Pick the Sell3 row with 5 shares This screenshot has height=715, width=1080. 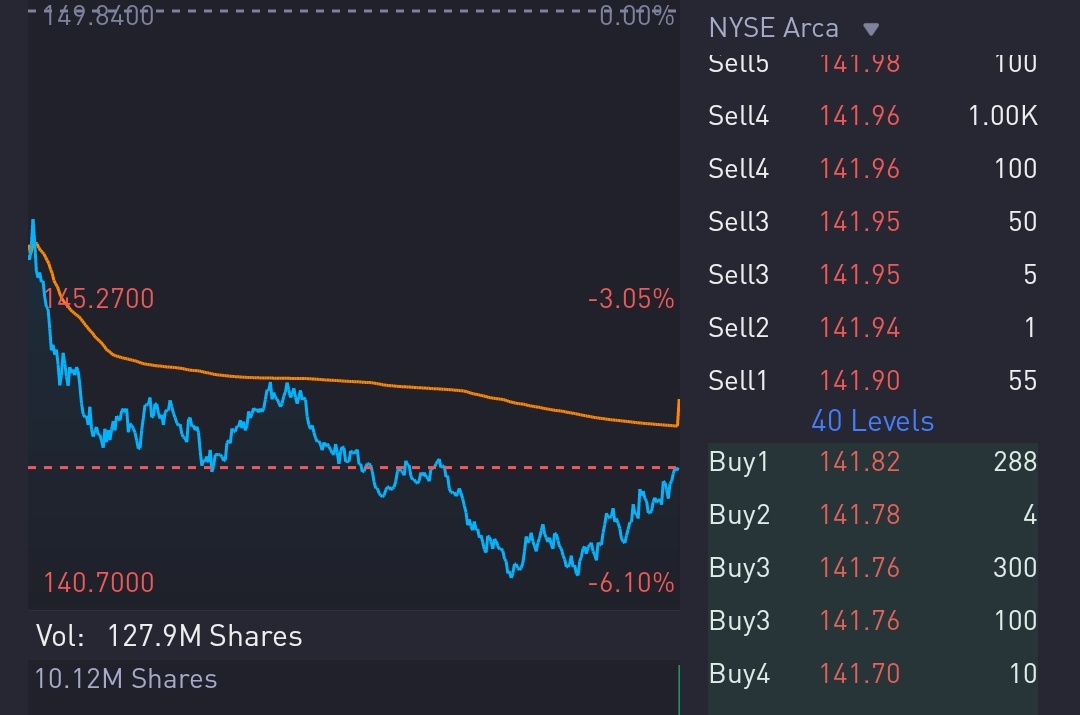tap(872, 274)
